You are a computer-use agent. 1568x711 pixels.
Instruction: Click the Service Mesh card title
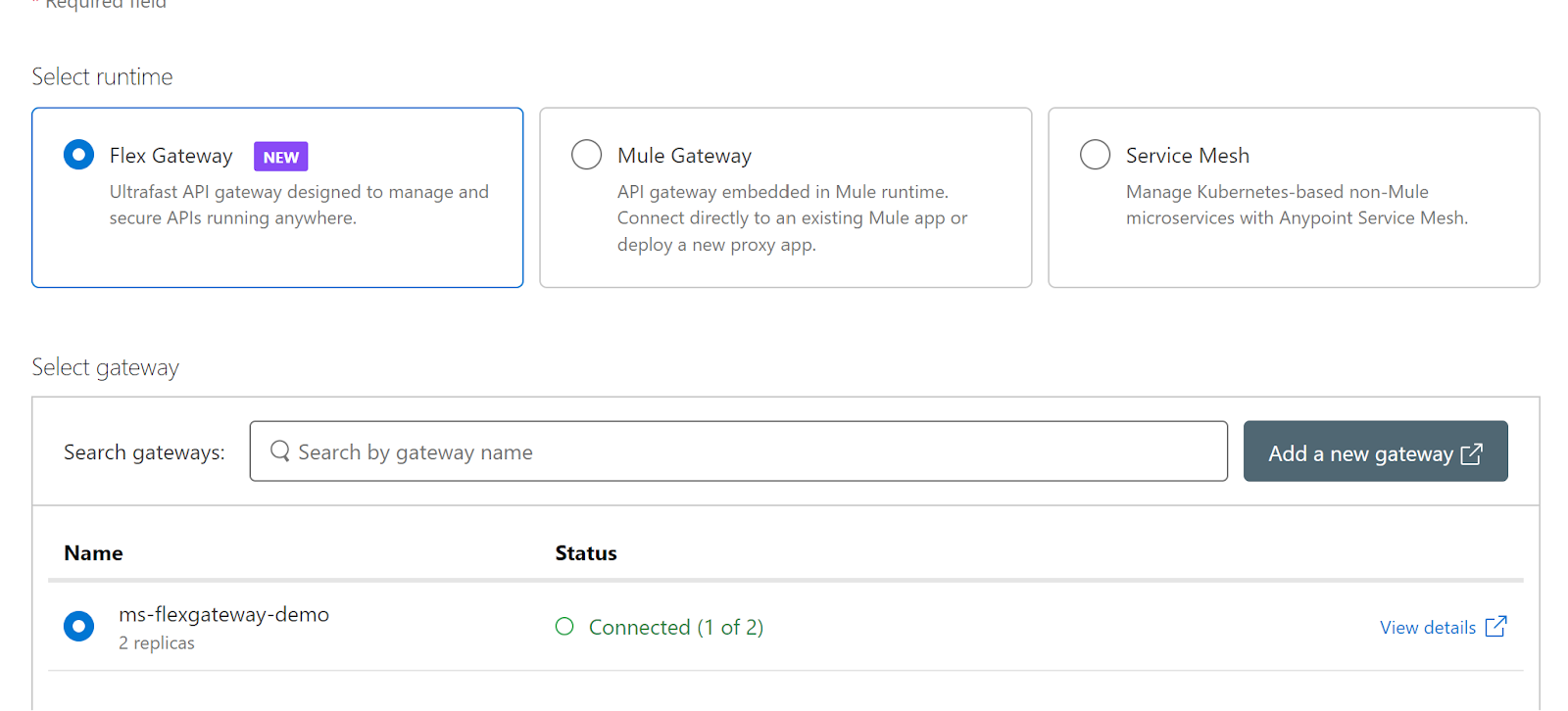[x=1187, y=156]
